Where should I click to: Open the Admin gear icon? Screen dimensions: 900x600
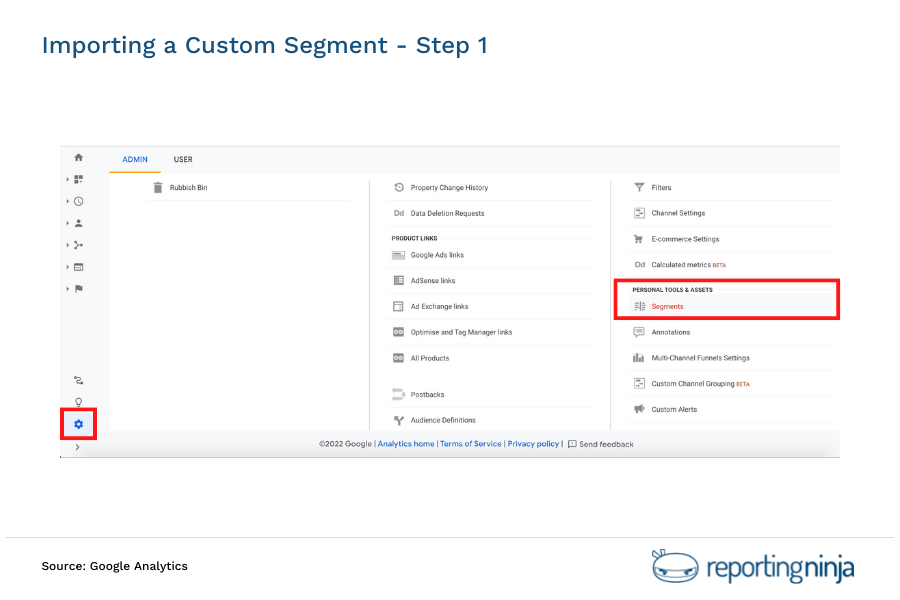coord(78,424)
